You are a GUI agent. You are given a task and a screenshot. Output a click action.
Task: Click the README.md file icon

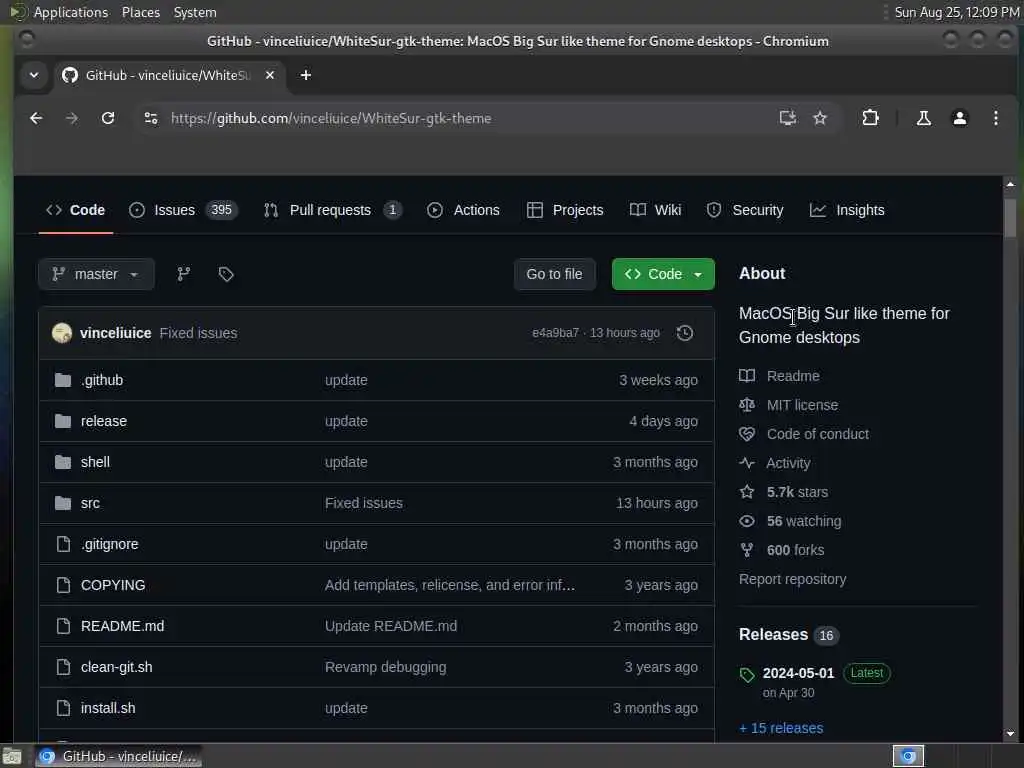click(63, 626)
